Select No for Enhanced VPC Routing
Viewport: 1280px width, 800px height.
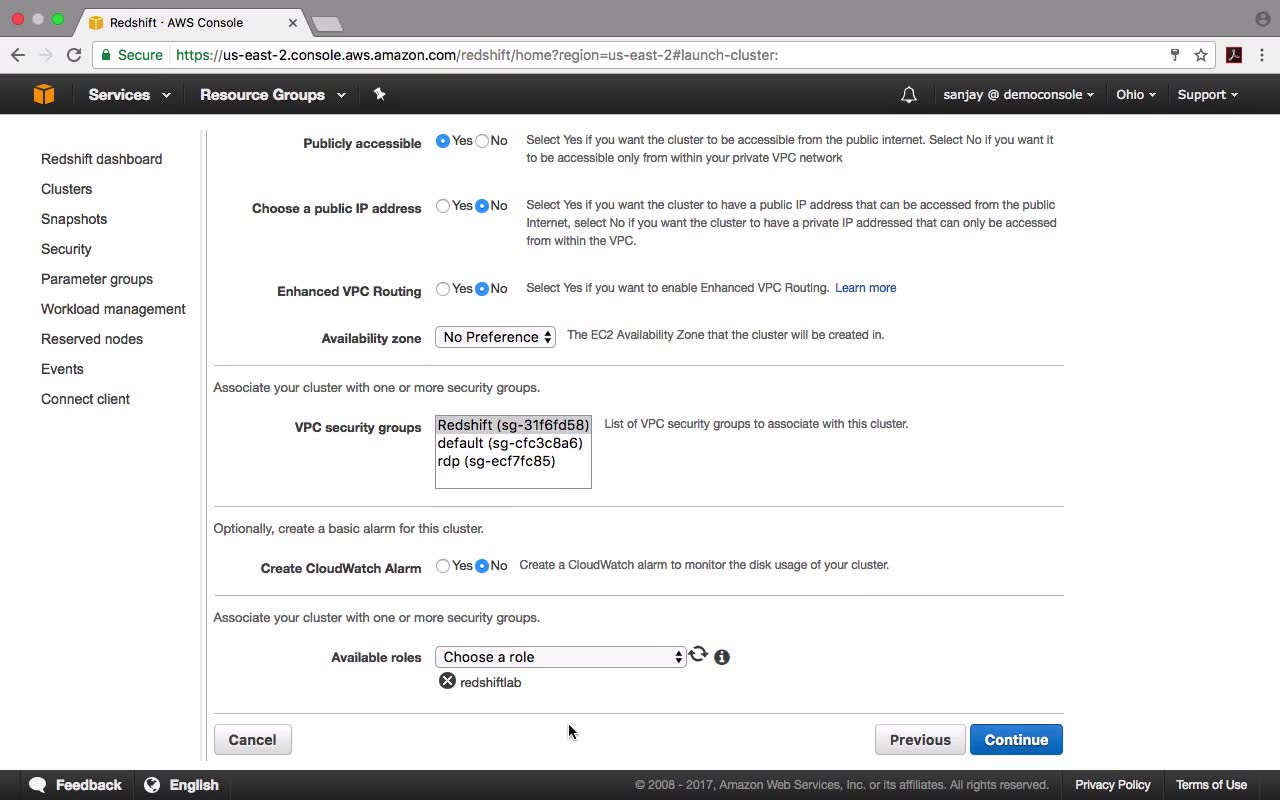click(482, 289)
